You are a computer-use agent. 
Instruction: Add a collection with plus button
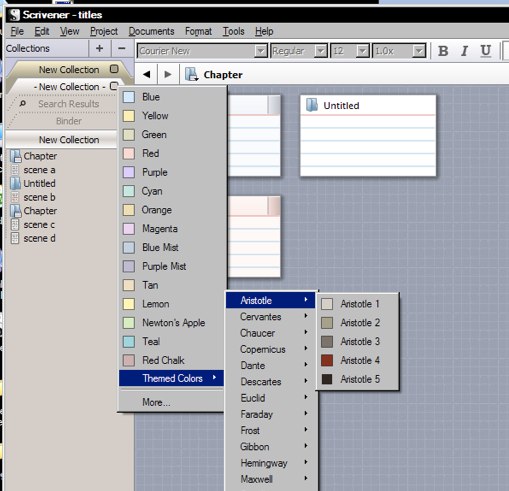(x=99, y=48)
